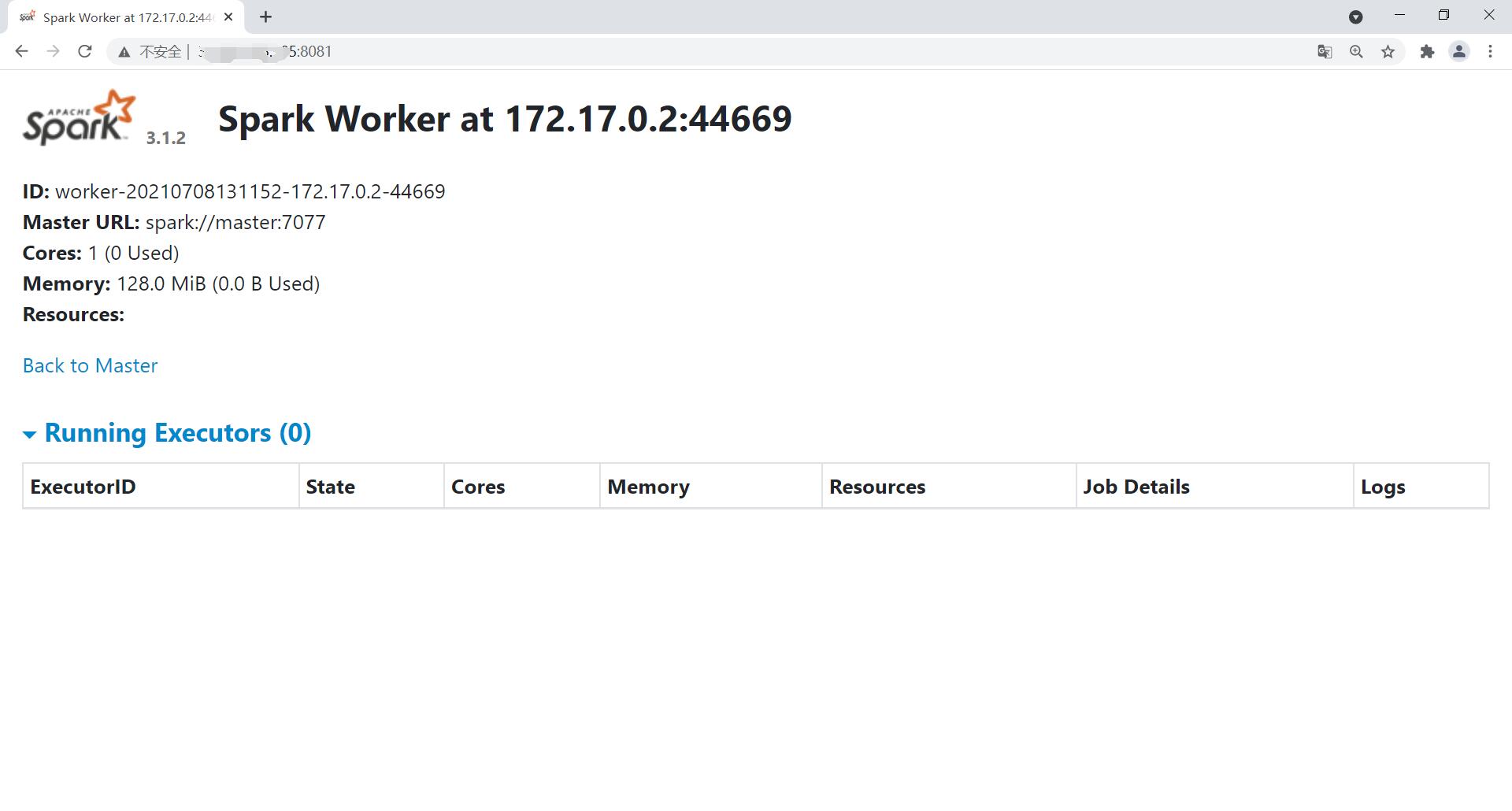Open the Translate page icon

(x=1325, y=52)
